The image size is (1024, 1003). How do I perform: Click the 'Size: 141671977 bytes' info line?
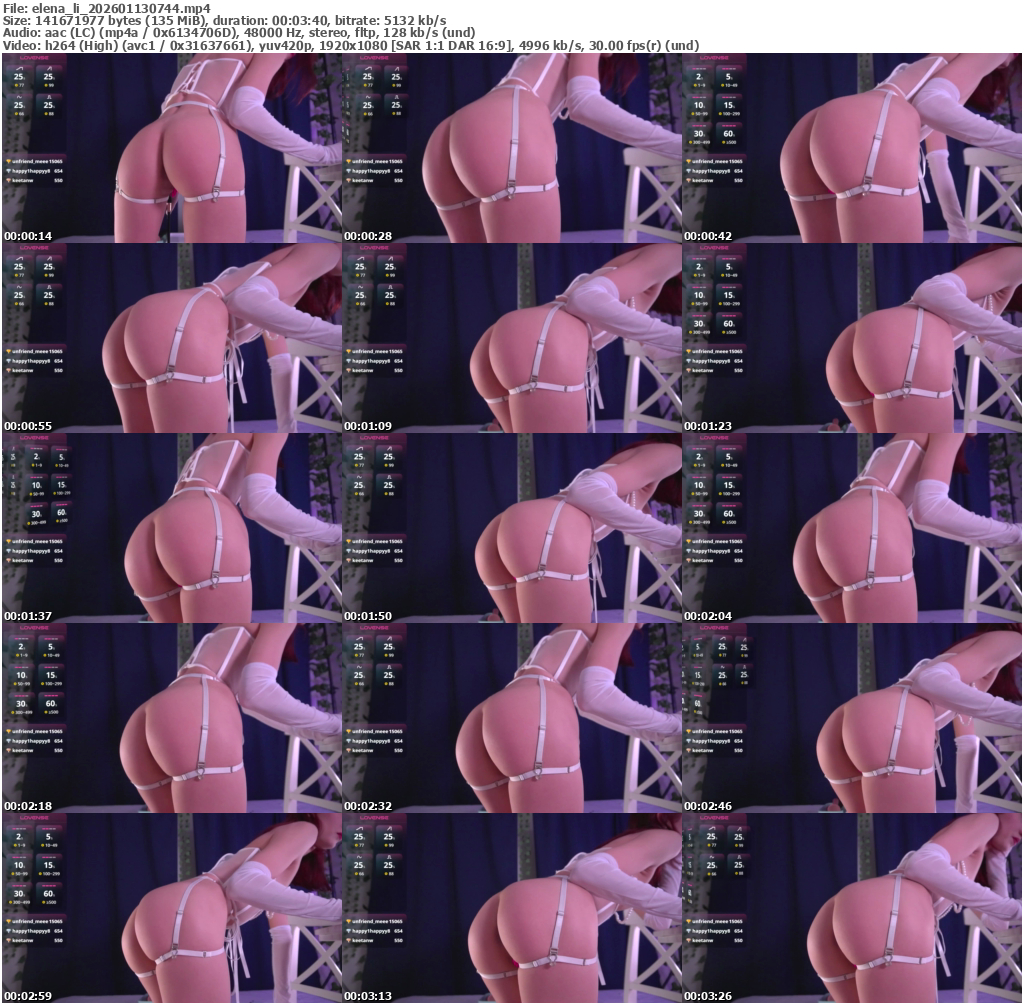225,21
